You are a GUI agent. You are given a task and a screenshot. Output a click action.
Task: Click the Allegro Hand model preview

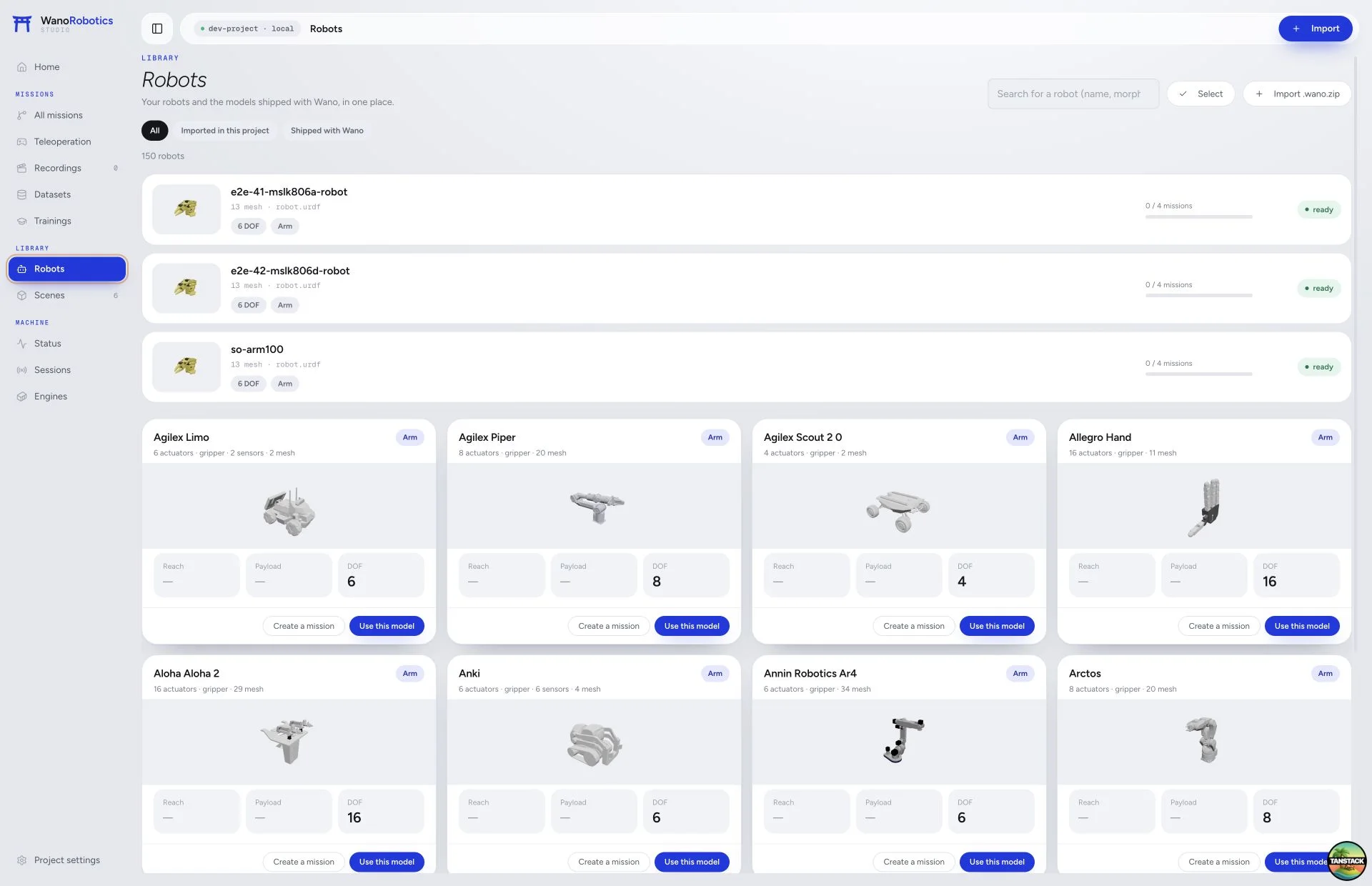tap(1204, 506)
